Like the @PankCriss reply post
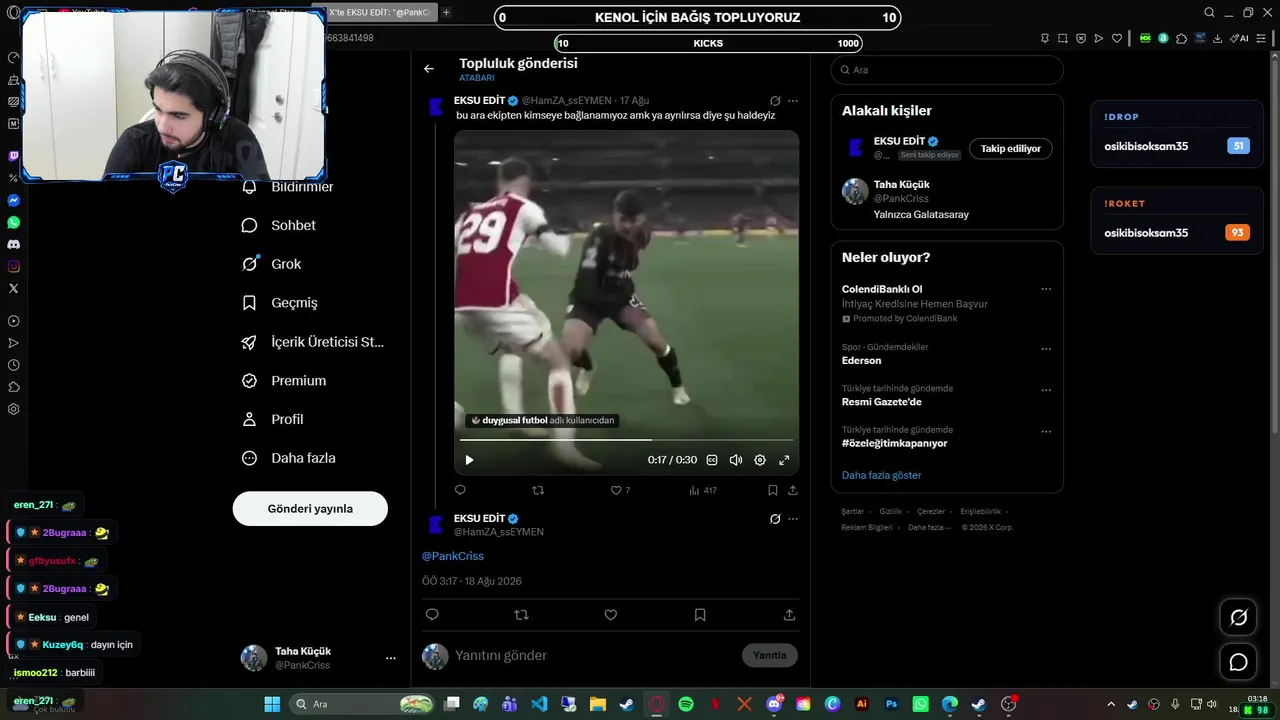The image size is (1280, 720). [610, 615]
